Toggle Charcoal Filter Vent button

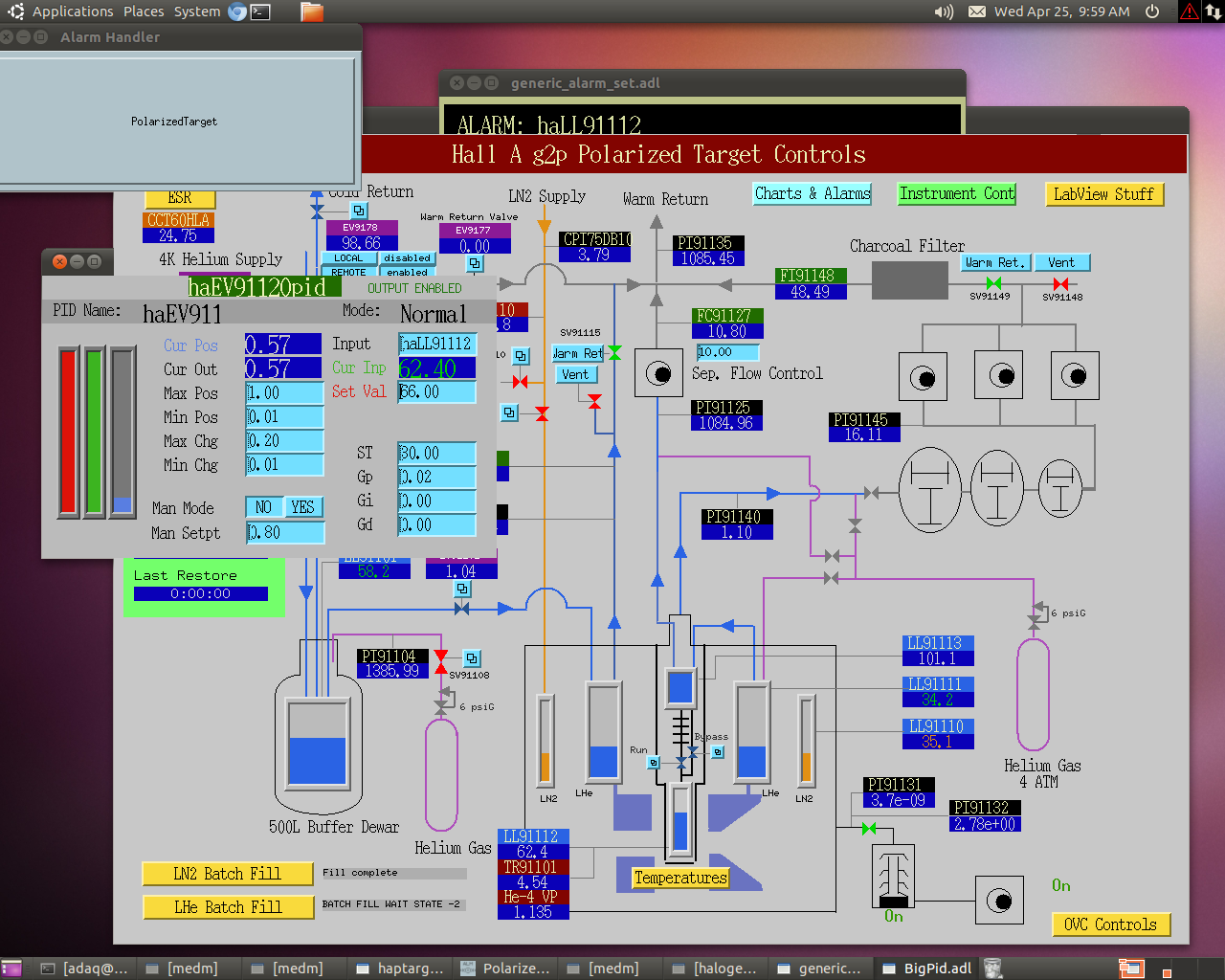tap(1061, 262)
